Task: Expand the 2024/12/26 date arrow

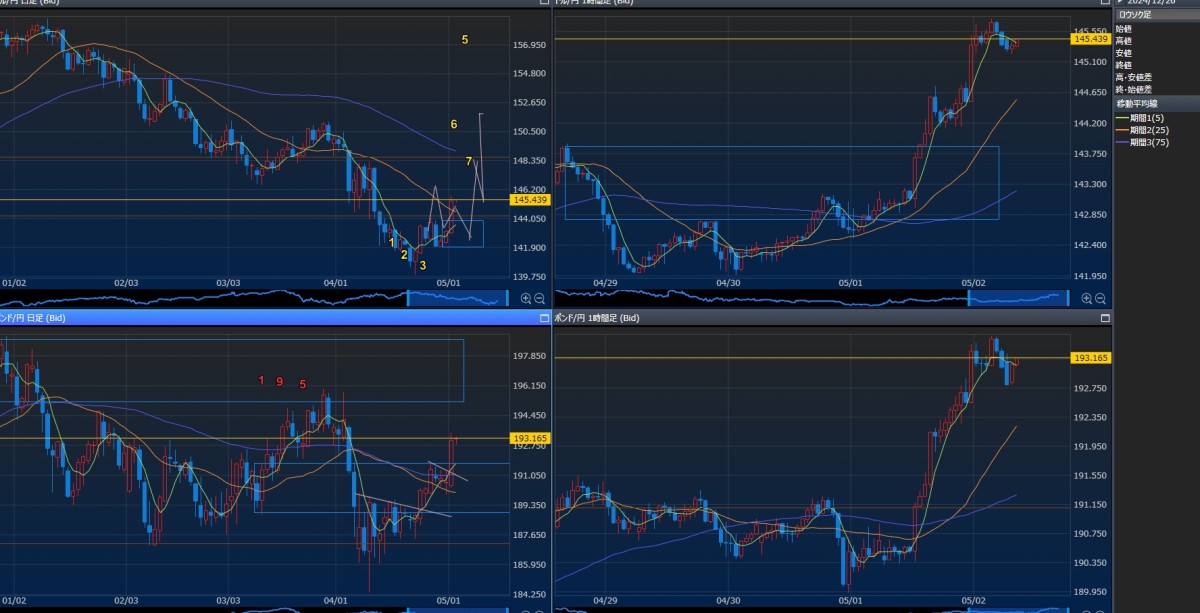Action: point(1120,3)
